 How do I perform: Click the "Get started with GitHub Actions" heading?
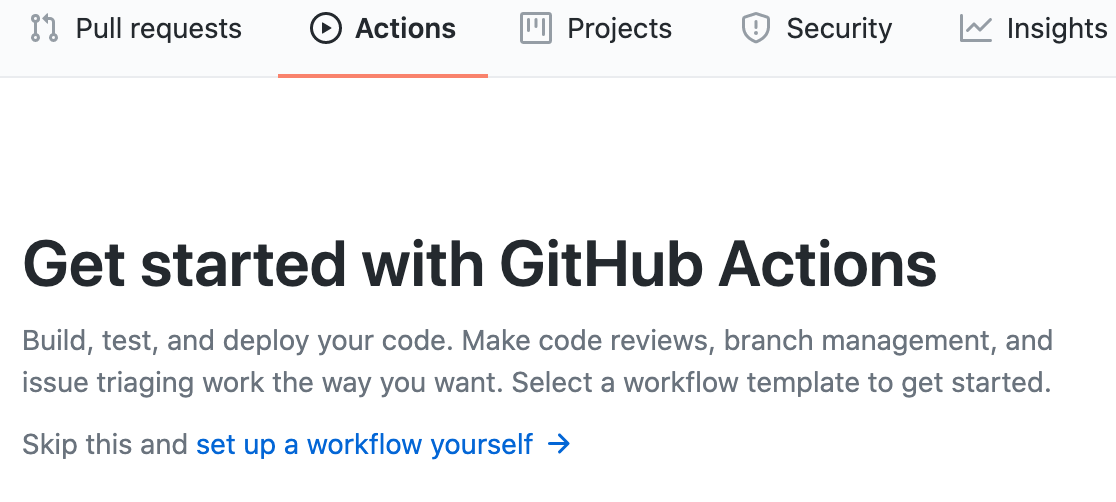(479, 265)
